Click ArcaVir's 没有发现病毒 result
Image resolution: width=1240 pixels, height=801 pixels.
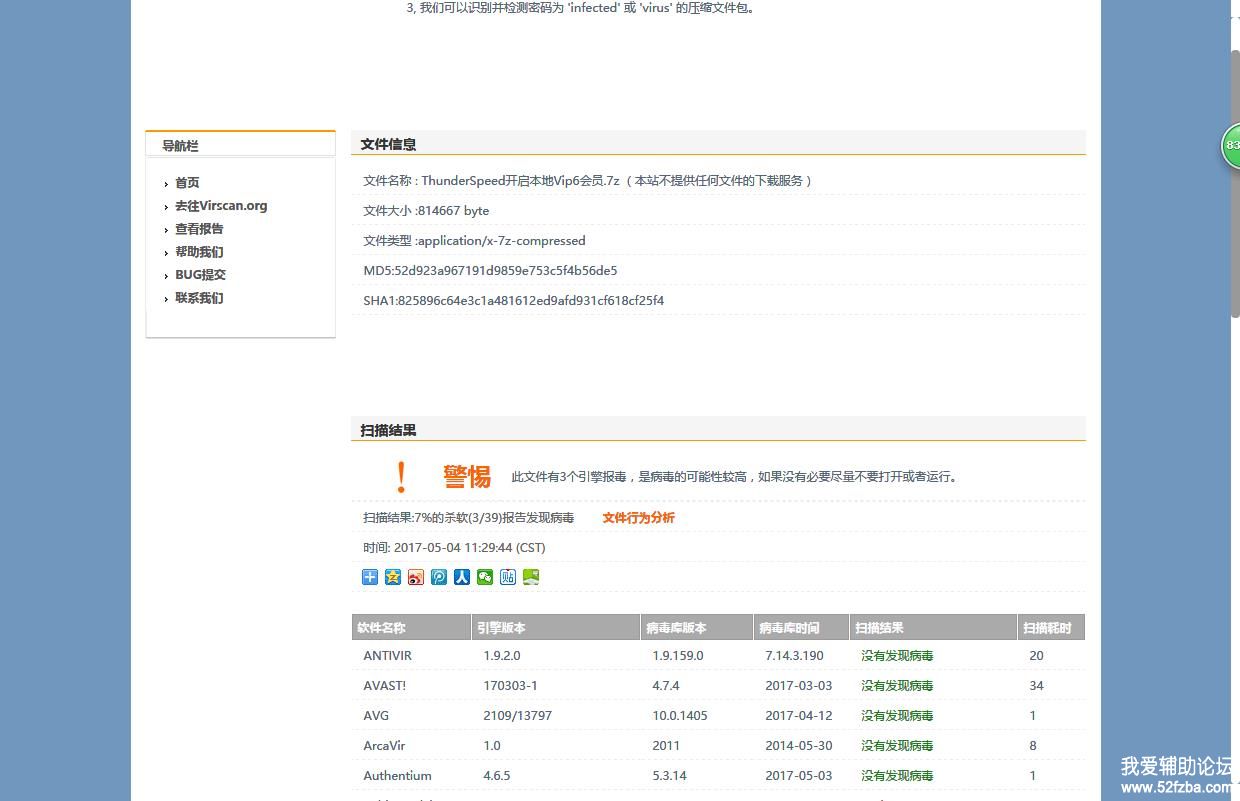897,746
